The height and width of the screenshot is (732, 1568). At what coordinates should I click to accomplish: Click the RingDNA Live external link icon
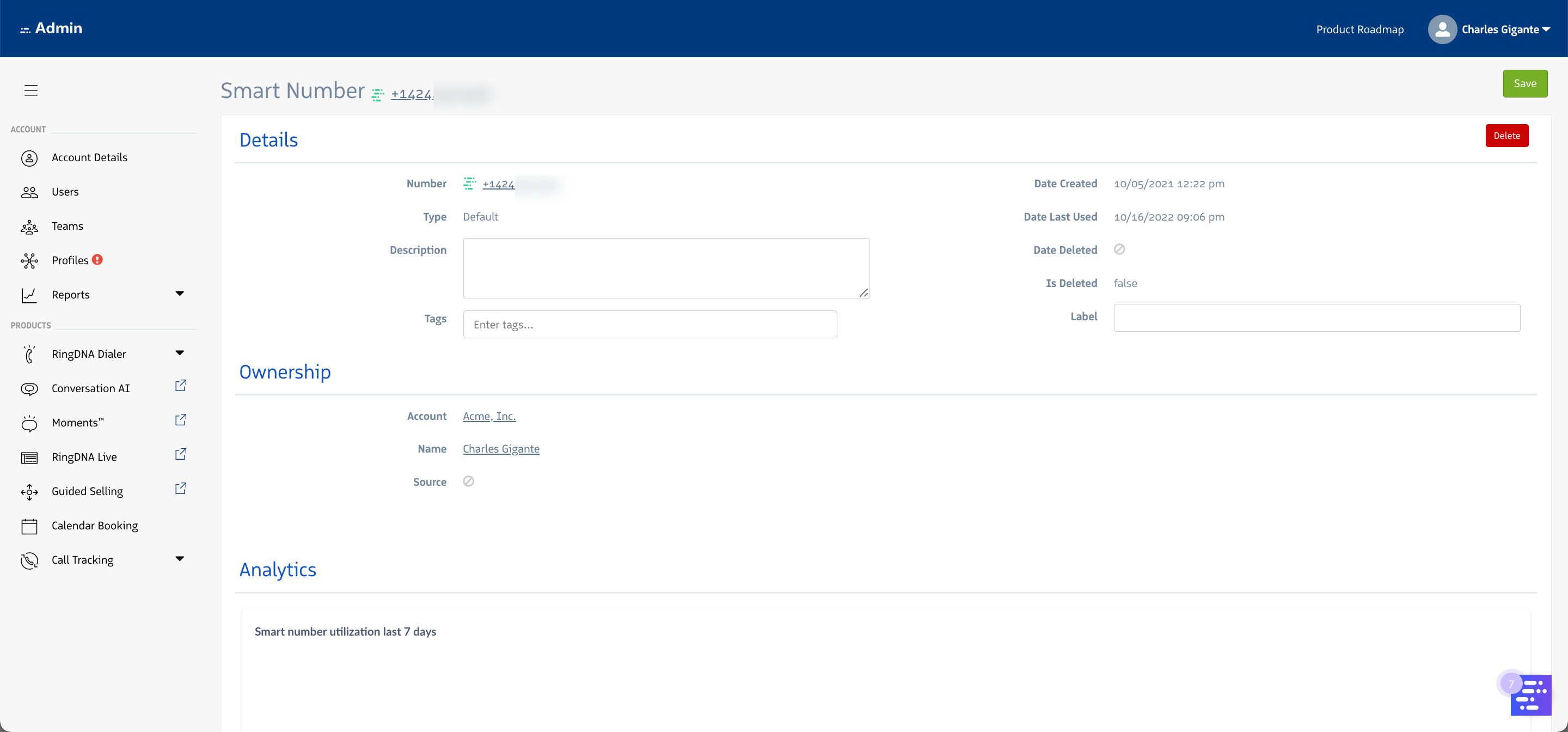(x=181, y=454)
